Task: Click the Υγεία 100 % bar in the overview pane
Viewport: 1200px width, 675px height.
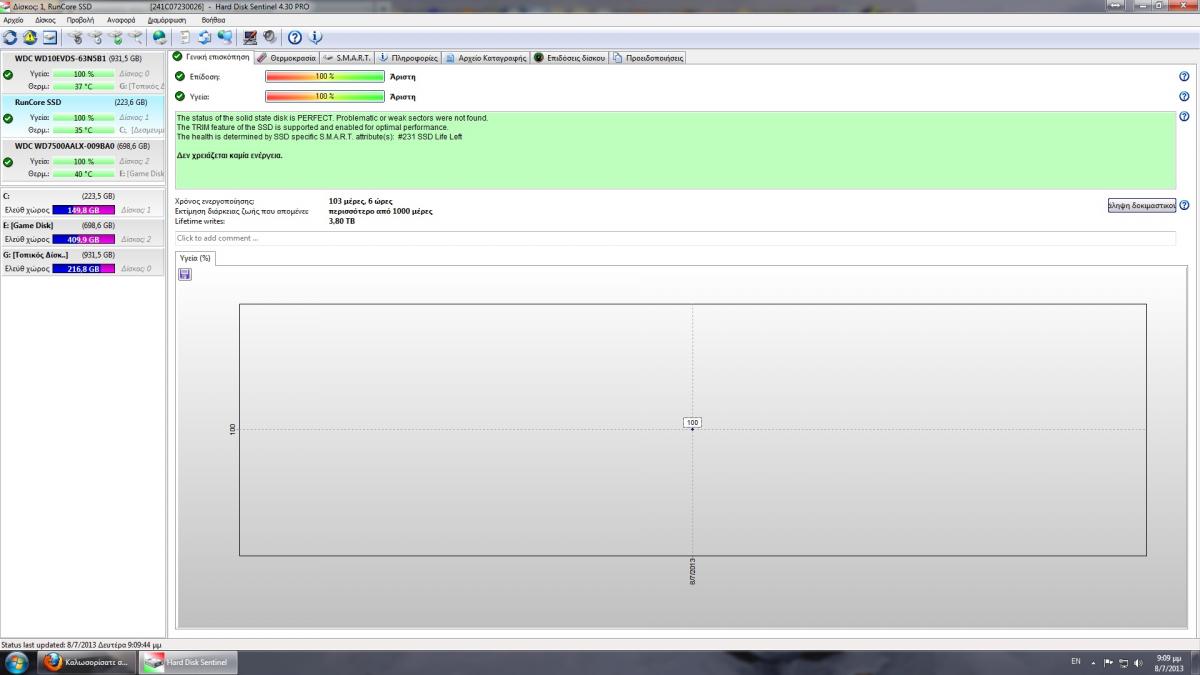Action: [x=325, y=97]
